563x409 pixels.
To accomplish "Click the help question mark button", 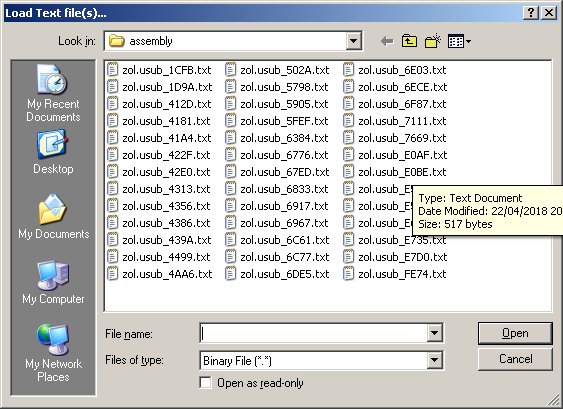I will 531,13.
